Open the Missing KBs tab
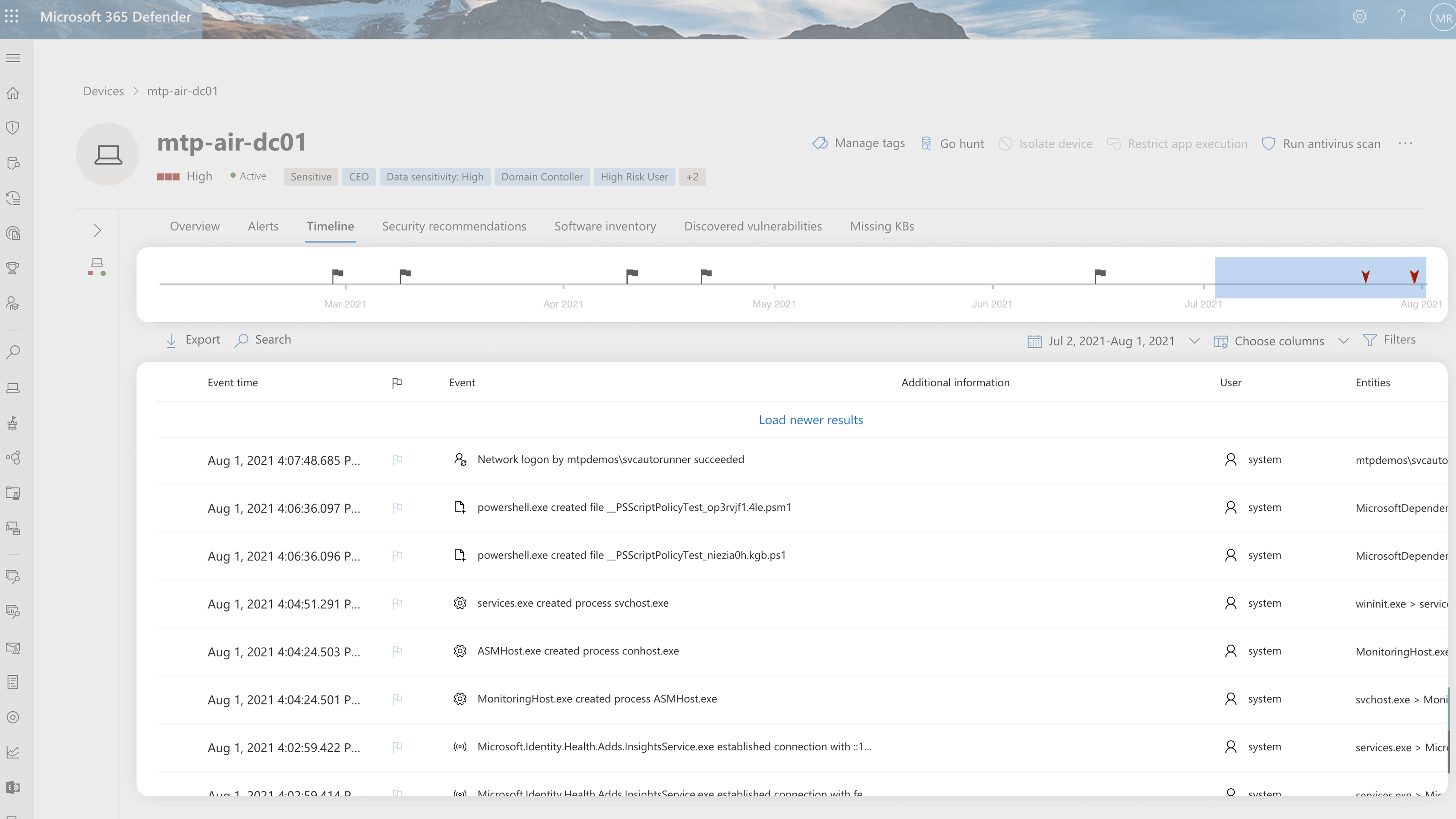 (x=882, y=226)
